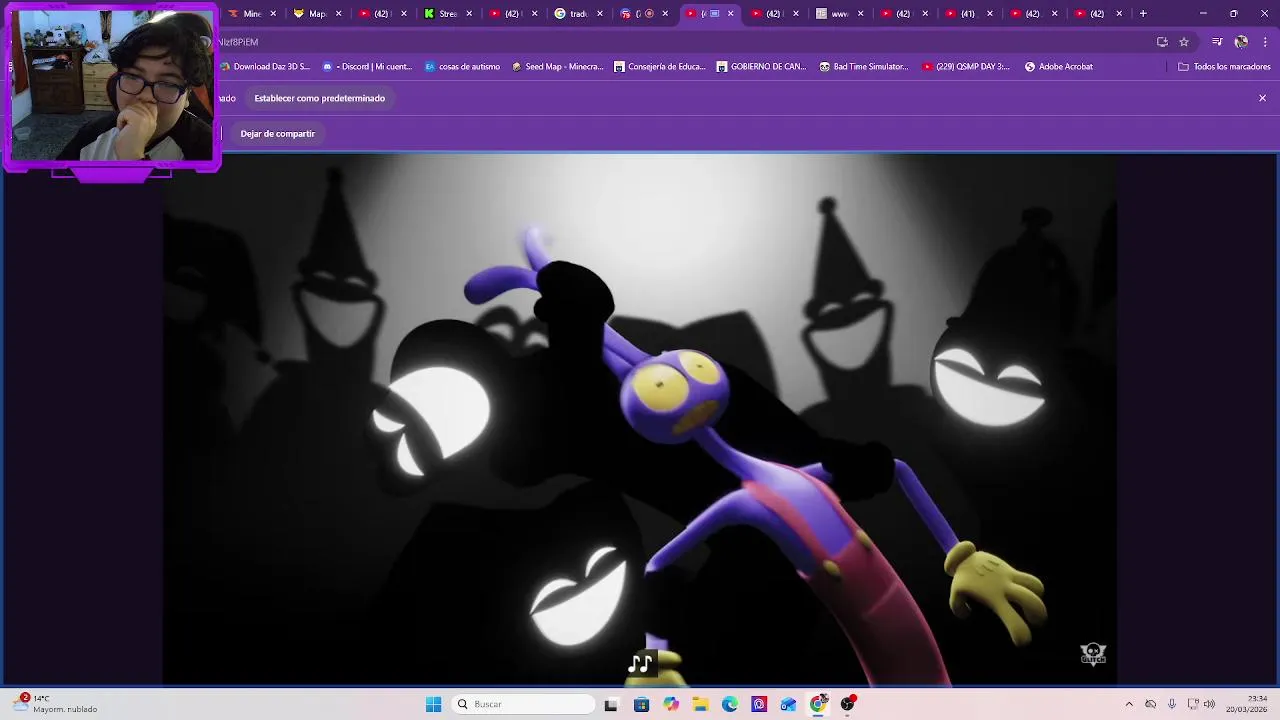Screen dimensions: 1280x720
Task: Switch to OBS Studio on taskbar
Action: (x=848, y=704)
